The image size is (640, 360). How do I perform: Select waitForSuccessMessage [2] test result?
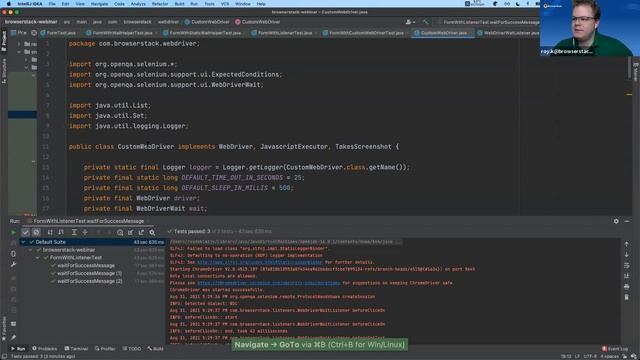click(x=89, y=281)
